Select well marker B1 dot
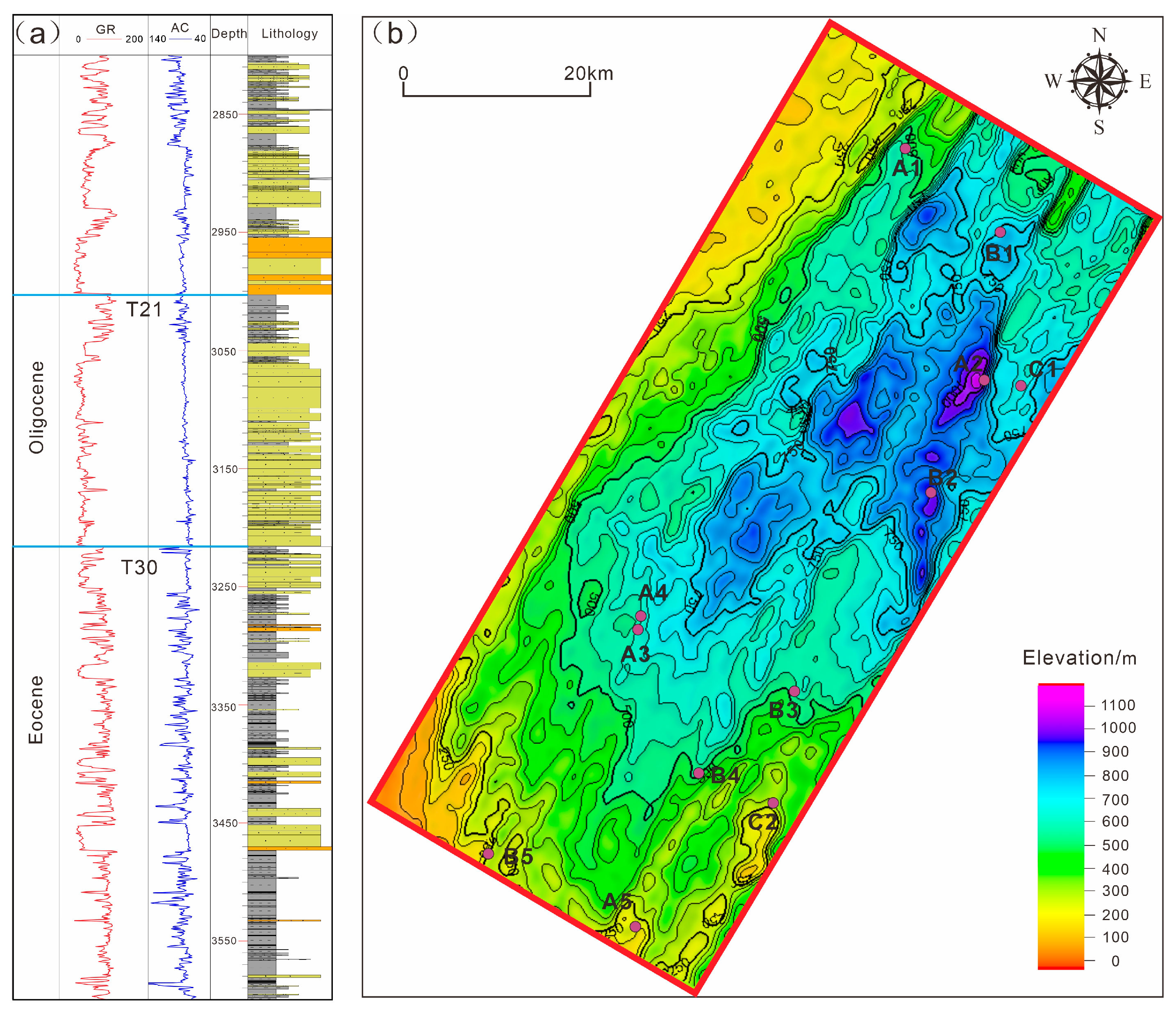Viewport: 1176px width, 1016px height. [1001, 232]
